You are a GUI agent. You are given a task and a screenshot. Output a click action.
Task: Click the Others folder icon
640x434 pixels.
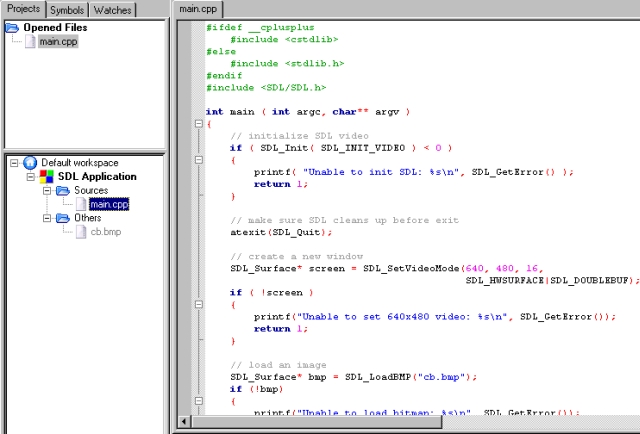pos(65,218)
